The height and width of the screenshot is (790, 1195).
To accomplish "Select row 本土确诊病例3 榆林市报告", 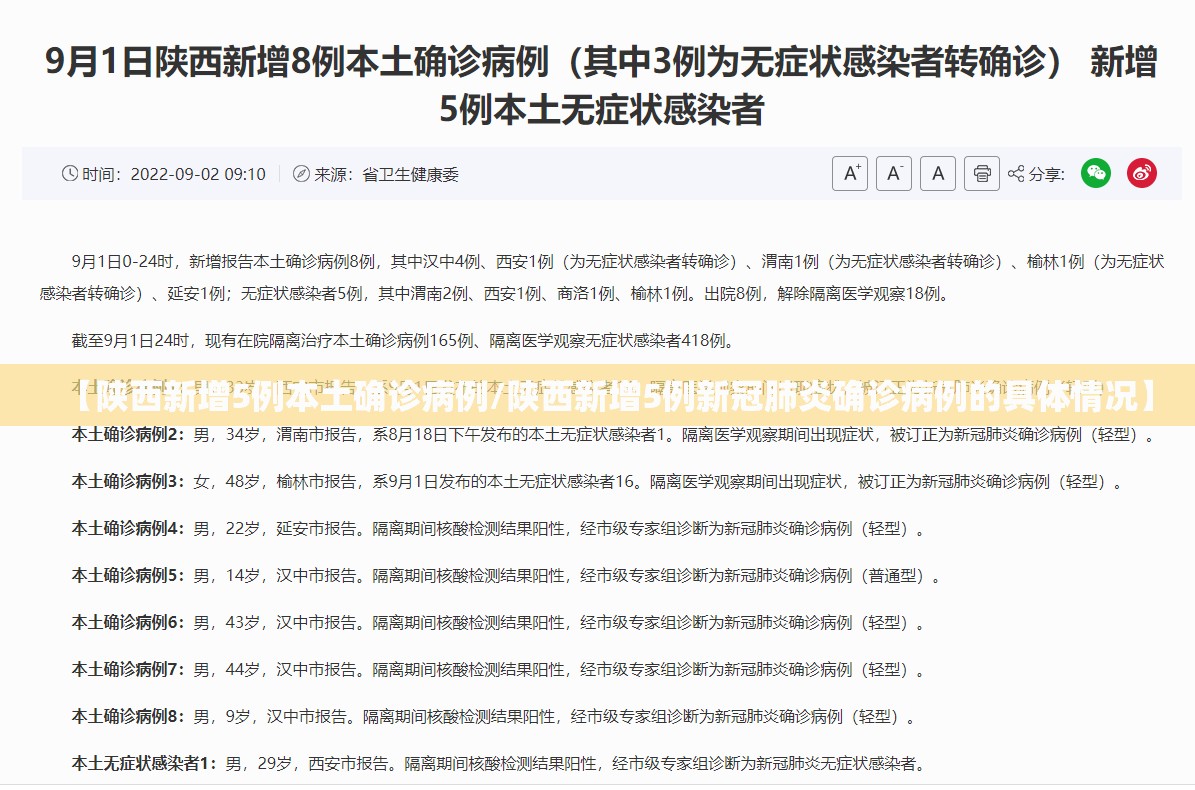I will (x=600, y=482).
